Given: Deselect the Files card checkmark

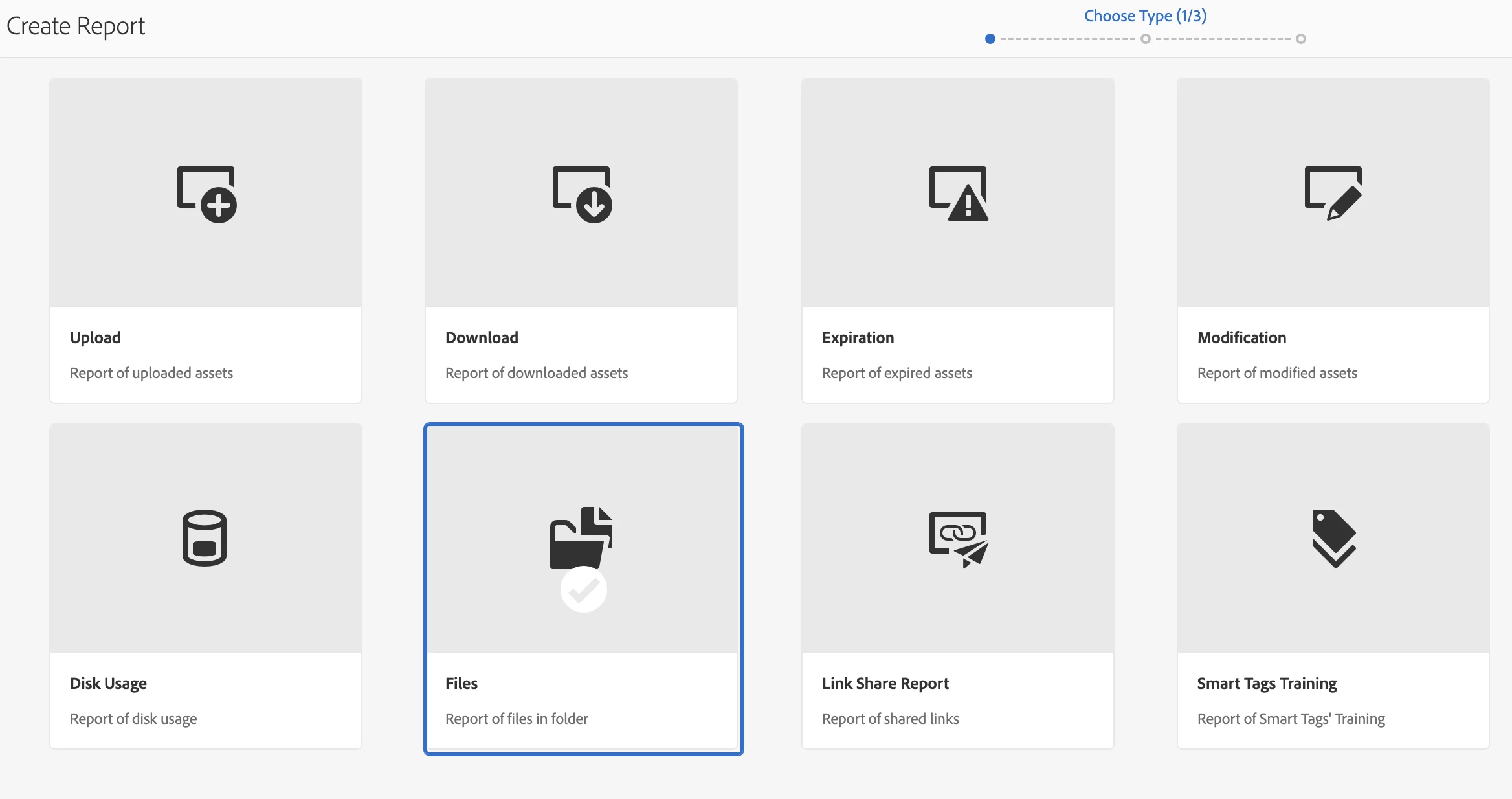Looking at the screenshot, I should (x=583, y=589).
